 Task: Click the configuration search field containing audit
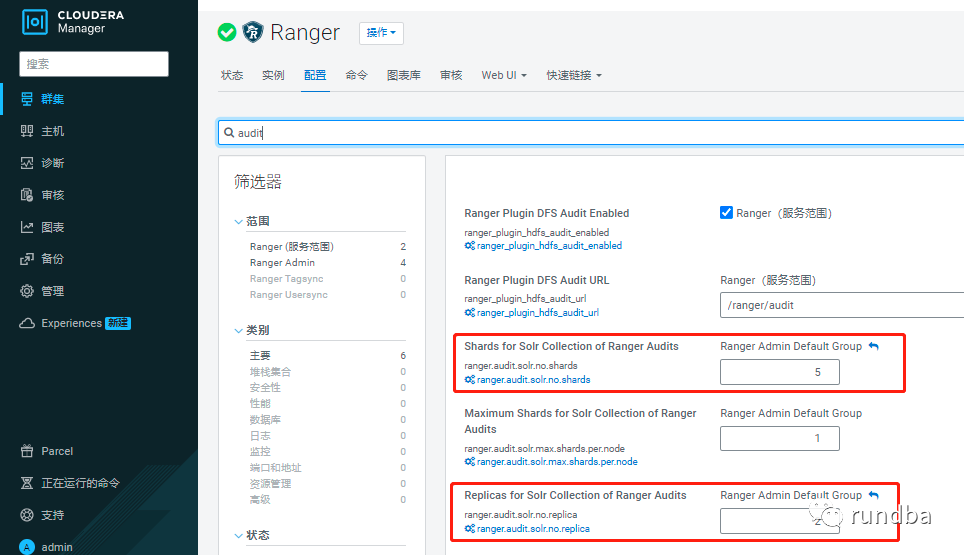click(591, 133)
